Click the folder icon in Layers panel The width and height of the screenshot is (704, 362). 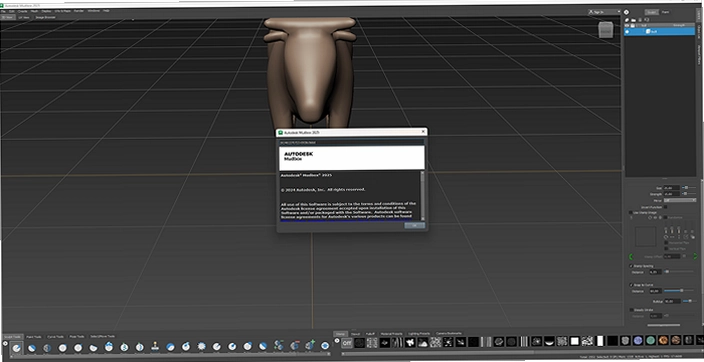pos(633,20)
